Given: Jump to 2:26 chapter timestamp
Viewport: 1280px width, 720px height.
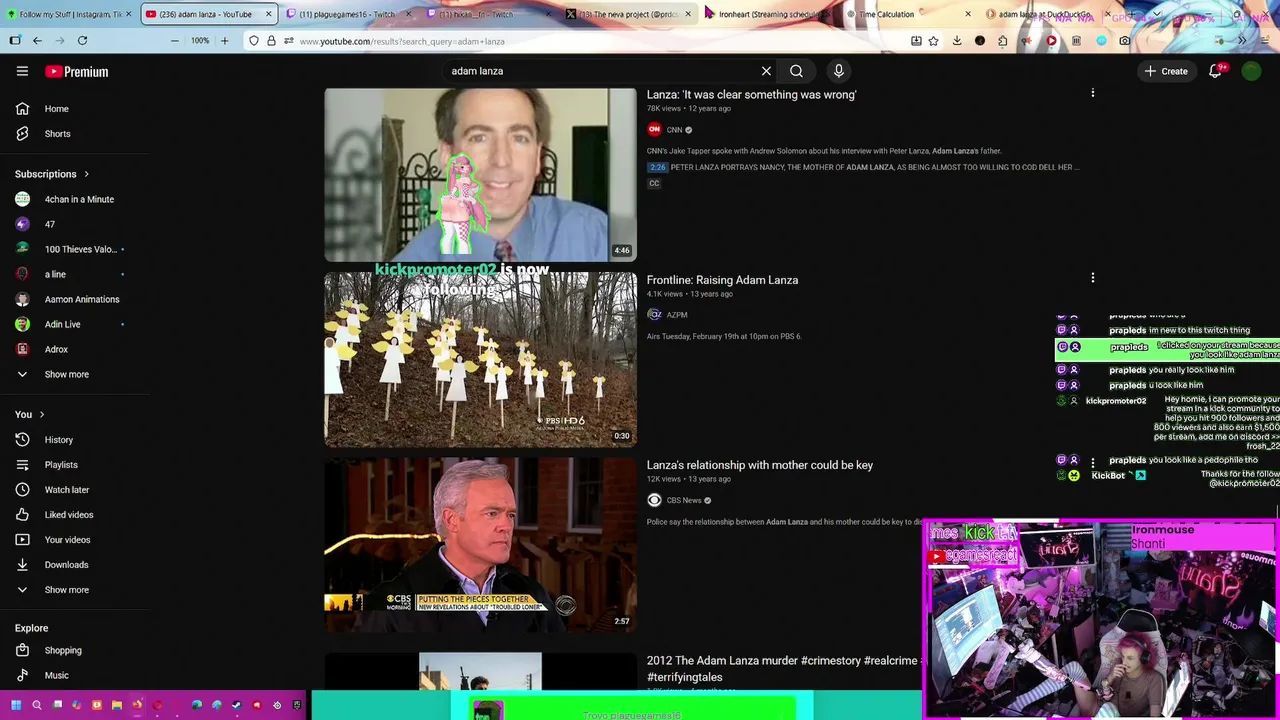Looking at the screenshot, I should pos(657,167).
